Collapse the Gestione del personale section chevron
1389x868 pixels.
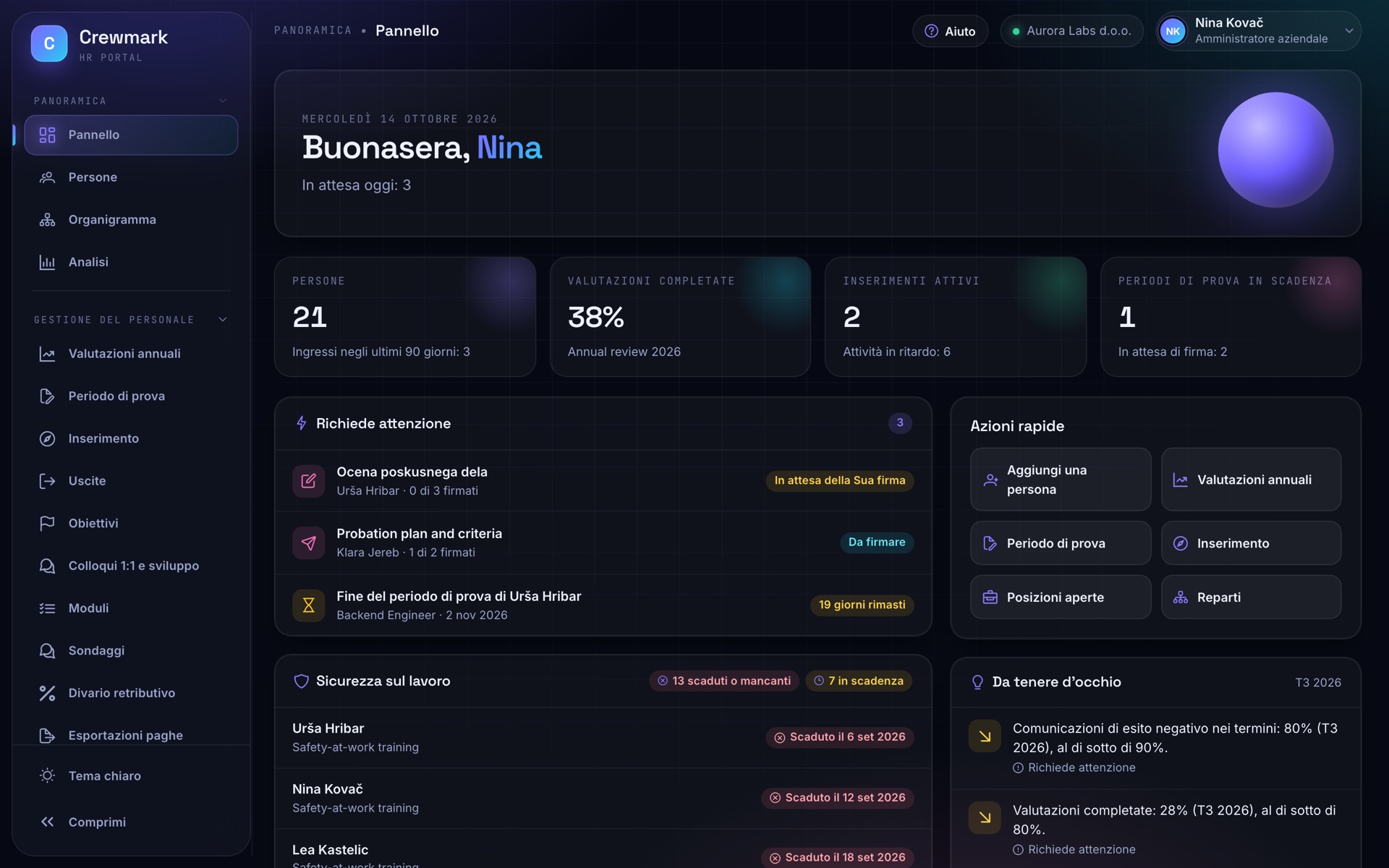coord(223,320)
